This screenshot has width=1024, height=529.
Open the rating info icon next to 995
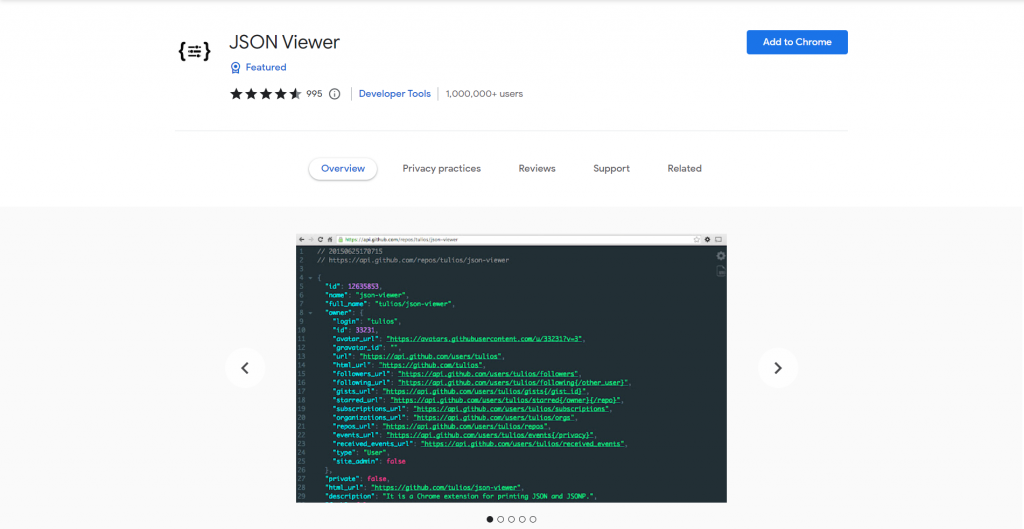point(334,94)
